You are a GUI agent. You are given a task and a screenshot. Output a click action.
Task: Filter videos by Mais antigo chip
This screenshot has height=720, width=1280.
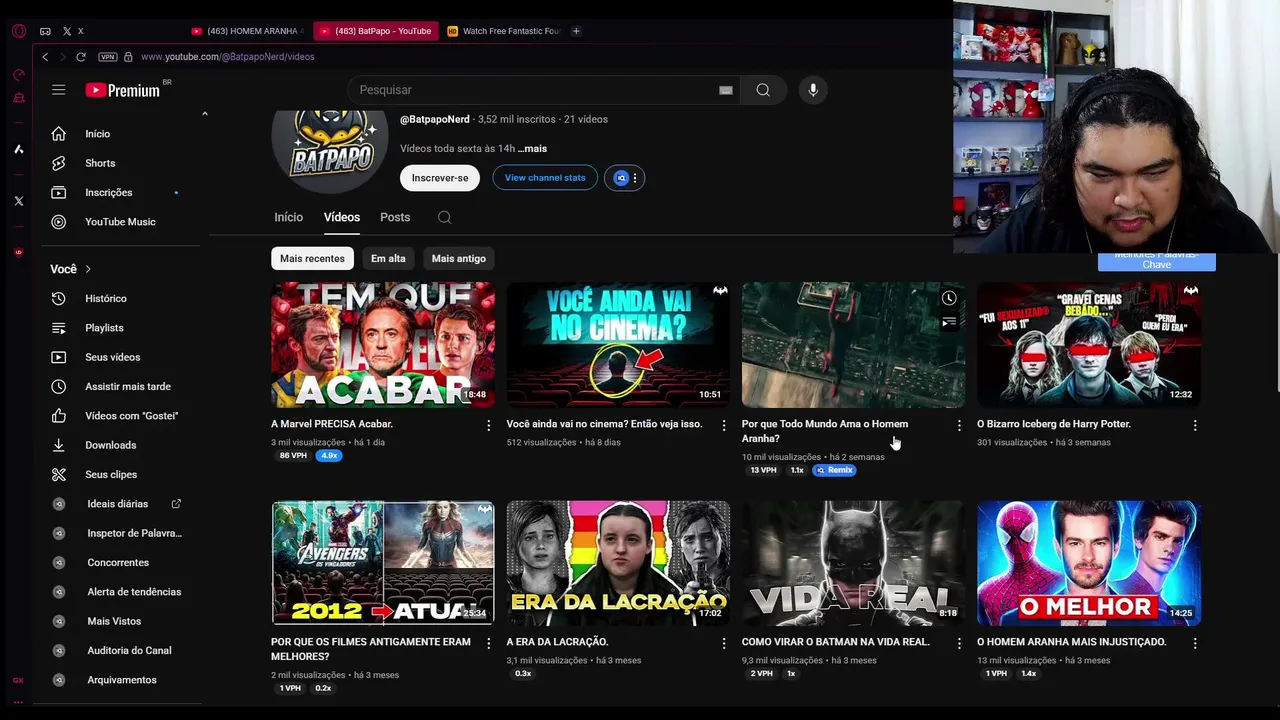pyautogui.click(x=459, y=258)
